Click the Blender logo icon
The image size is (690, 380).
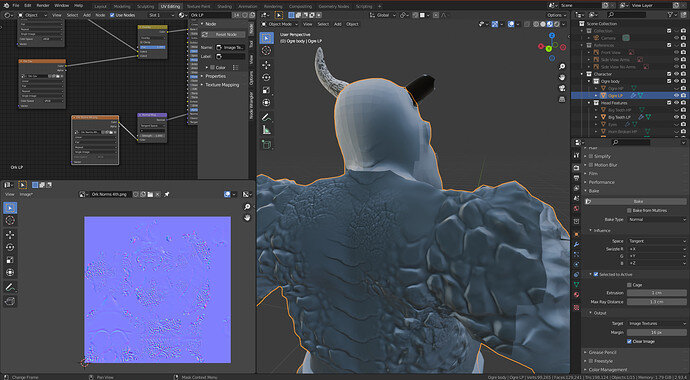(x=5, y=6)
